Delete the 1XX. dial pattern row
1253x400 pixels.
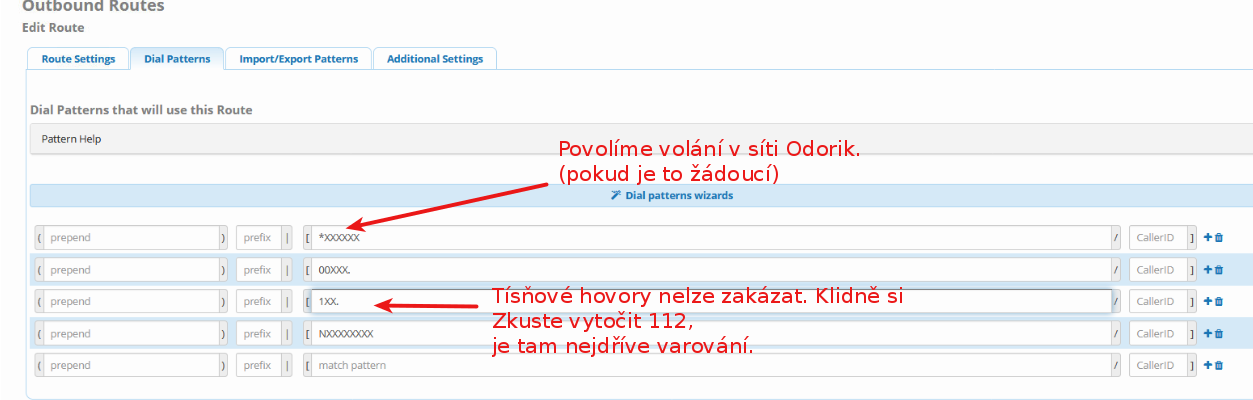point(1219,302)
